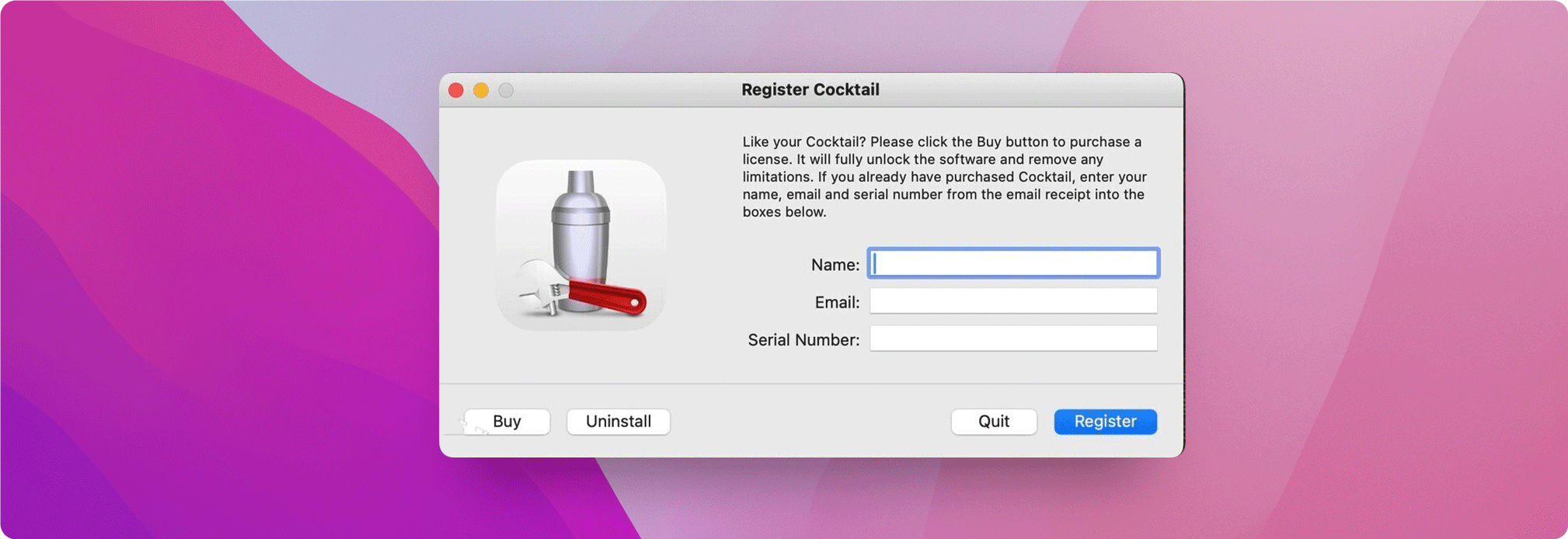The image size is (1568, 539).
Task: Click the "Email:" field label
Action: [x=837, y=302]
